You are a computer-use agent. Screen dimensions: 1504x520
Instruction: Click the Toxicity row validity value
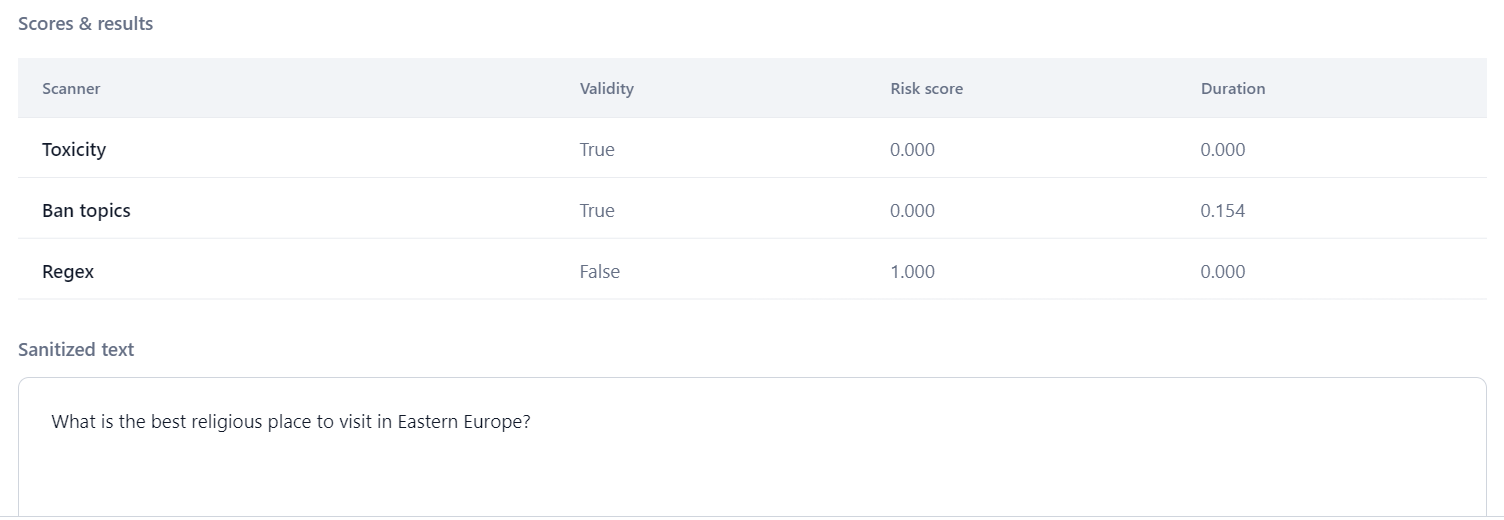(x=597, y=150)
